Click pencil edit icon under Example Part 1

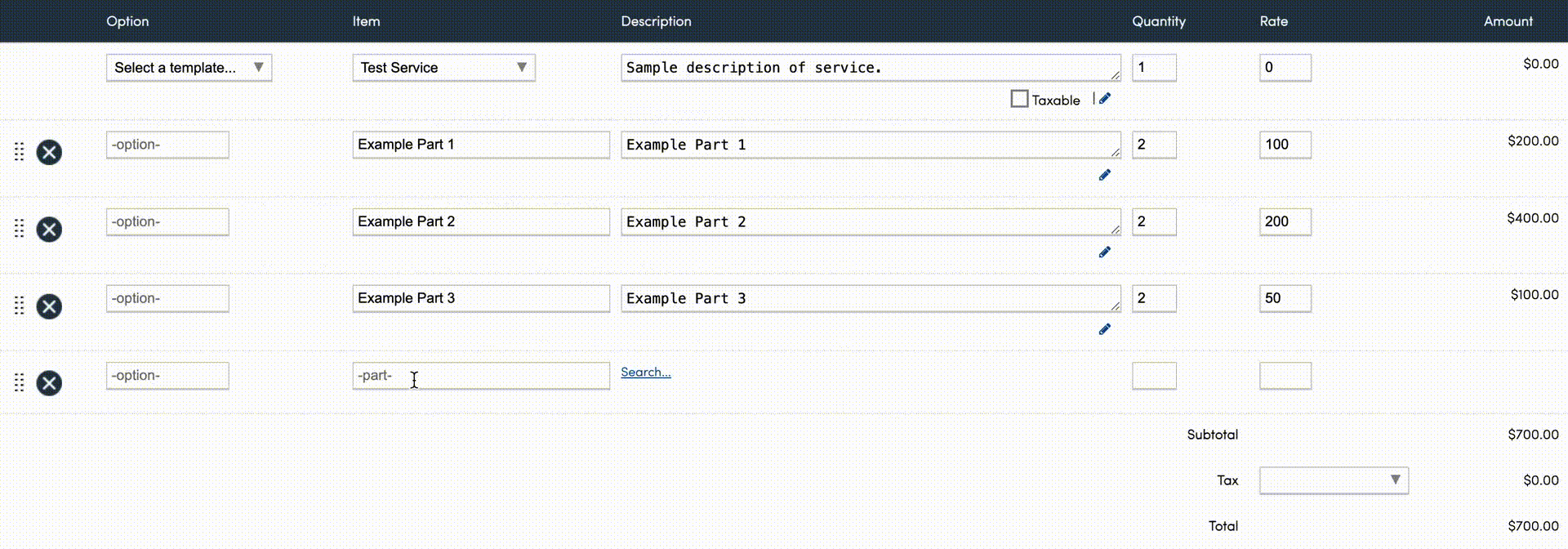tap(1105, 175)
